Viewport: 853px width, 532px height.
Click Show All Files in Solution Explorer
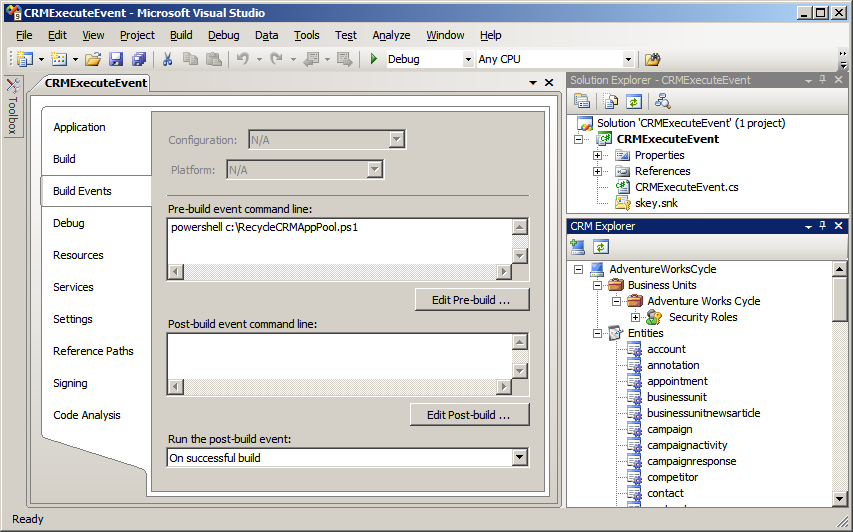(611, 101)
